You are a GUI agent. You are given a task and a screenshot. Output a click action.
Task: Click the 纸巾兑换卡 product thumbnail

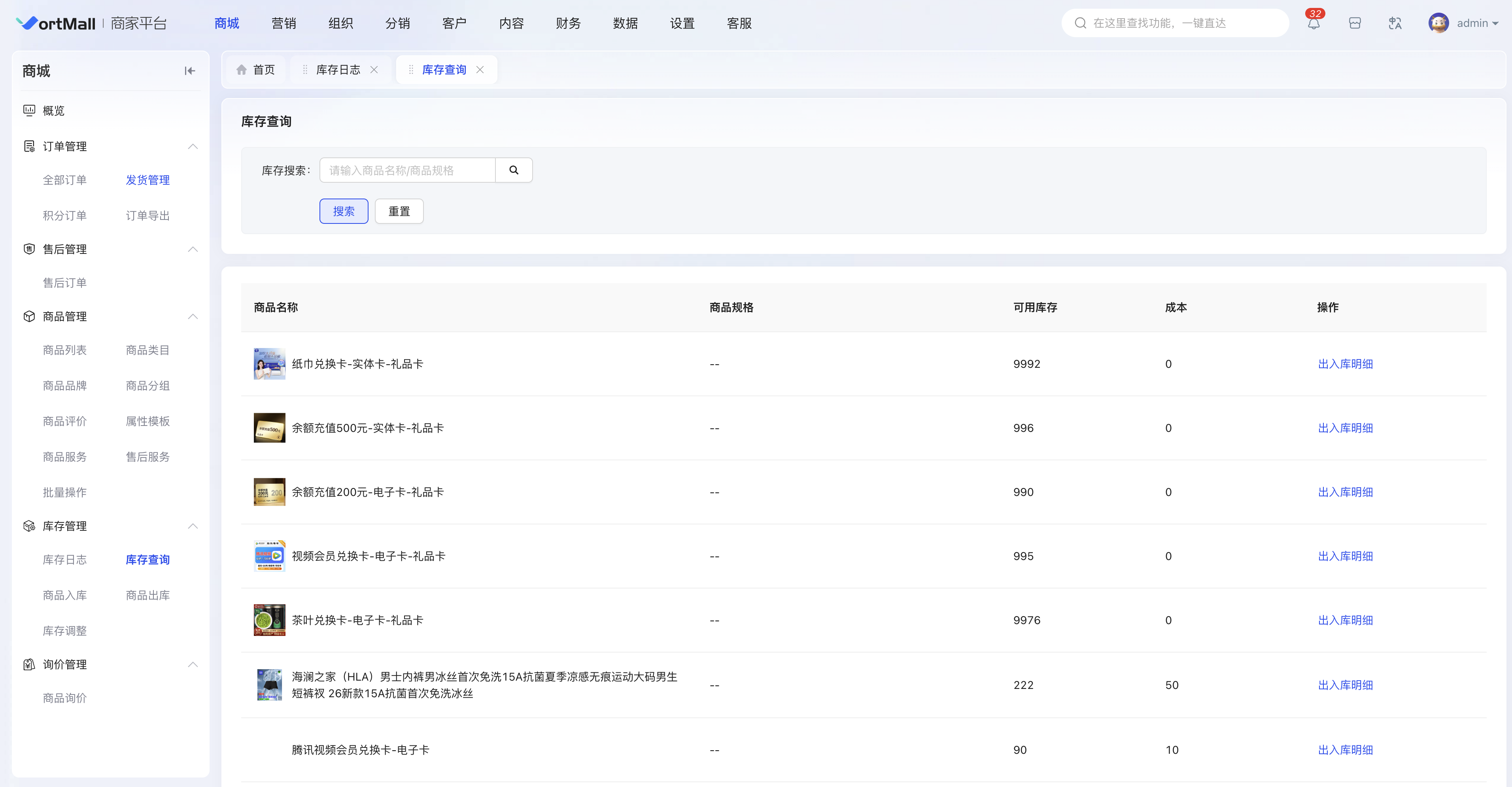[269, 364]
